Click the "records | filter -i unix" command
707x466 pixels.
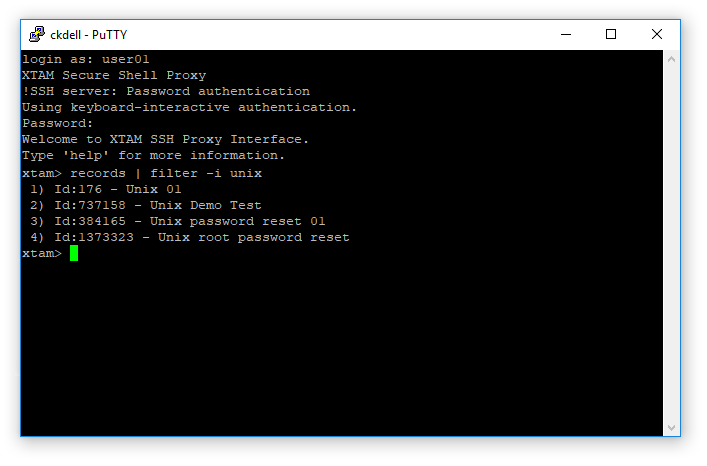pos(166,173)
